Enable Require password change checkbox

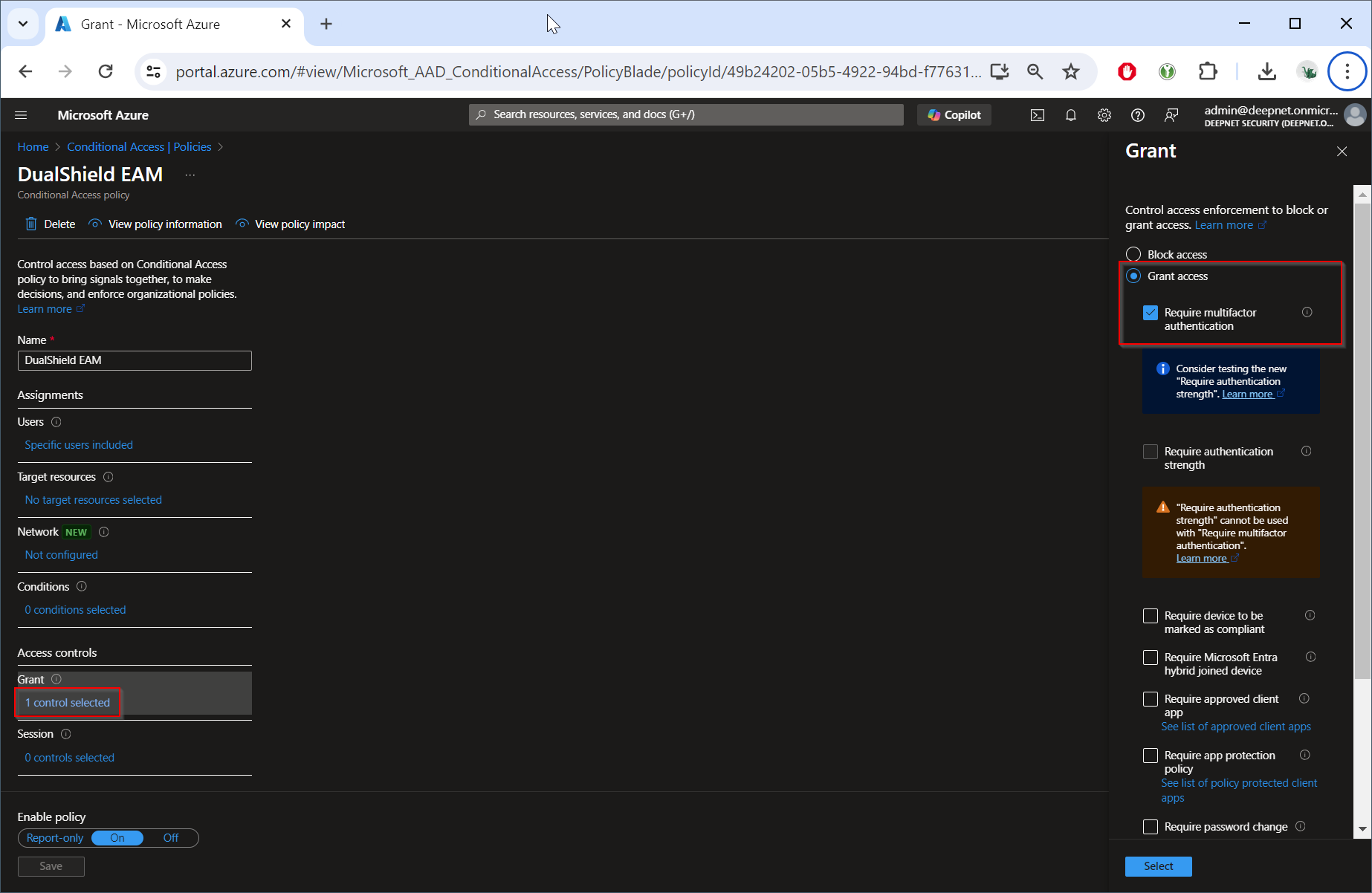tap(1151, 827)
